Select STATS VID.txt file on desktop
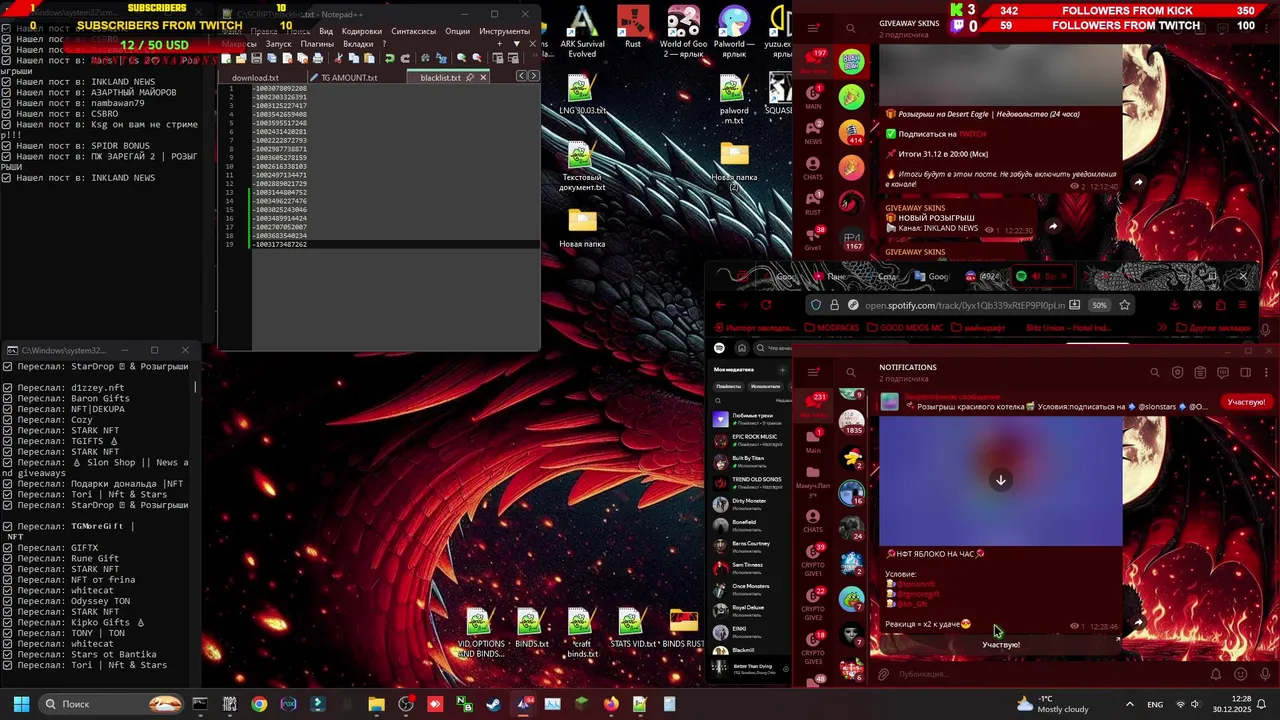 [x=631, y=630]
